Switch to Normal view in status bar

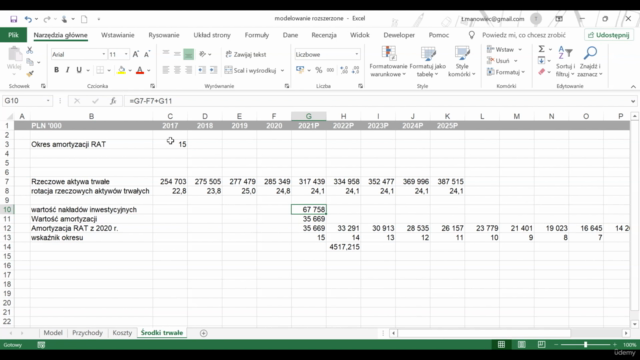click(501, 345)
